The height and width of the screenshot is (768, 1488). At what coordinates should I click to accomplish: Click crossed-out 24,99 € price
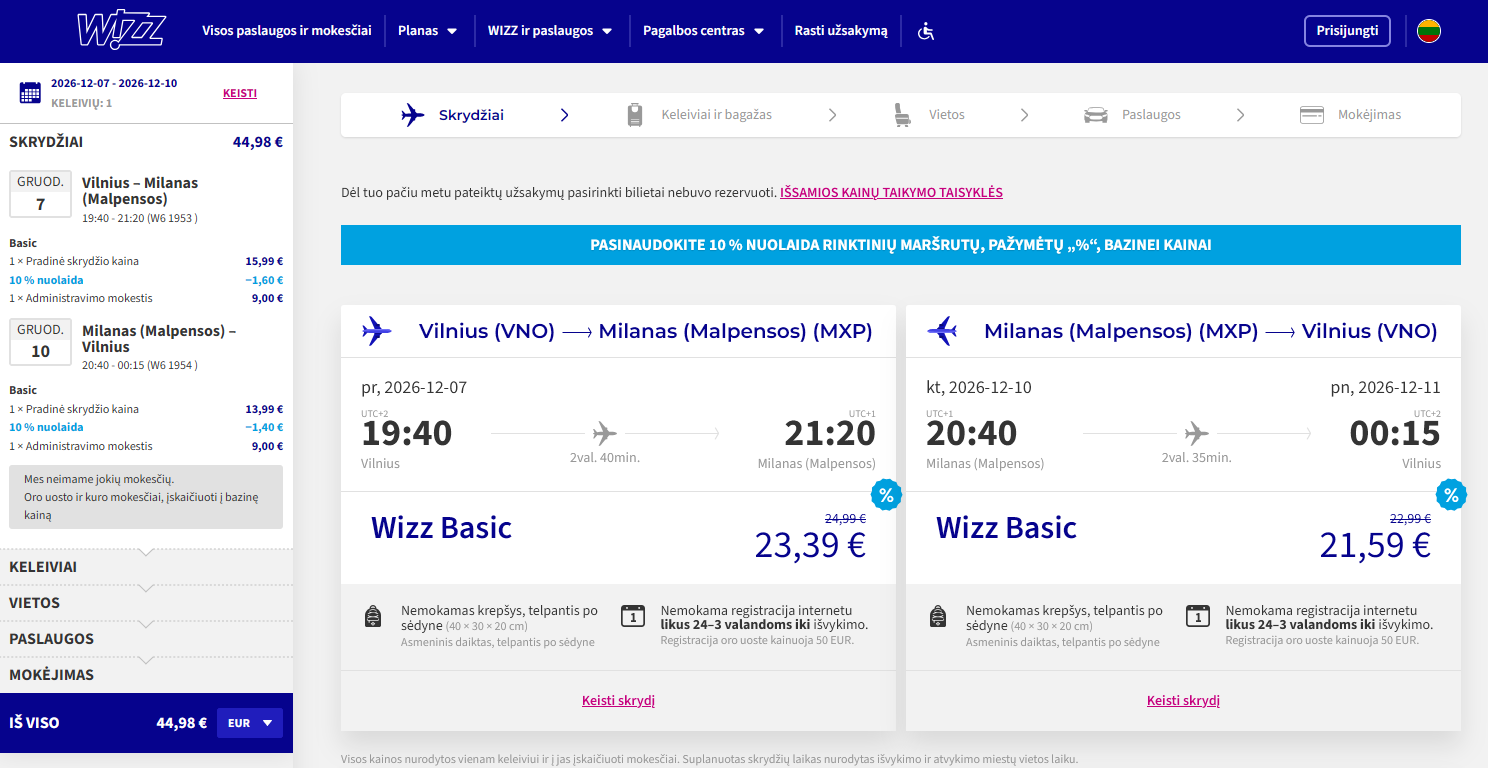(845, 518)
